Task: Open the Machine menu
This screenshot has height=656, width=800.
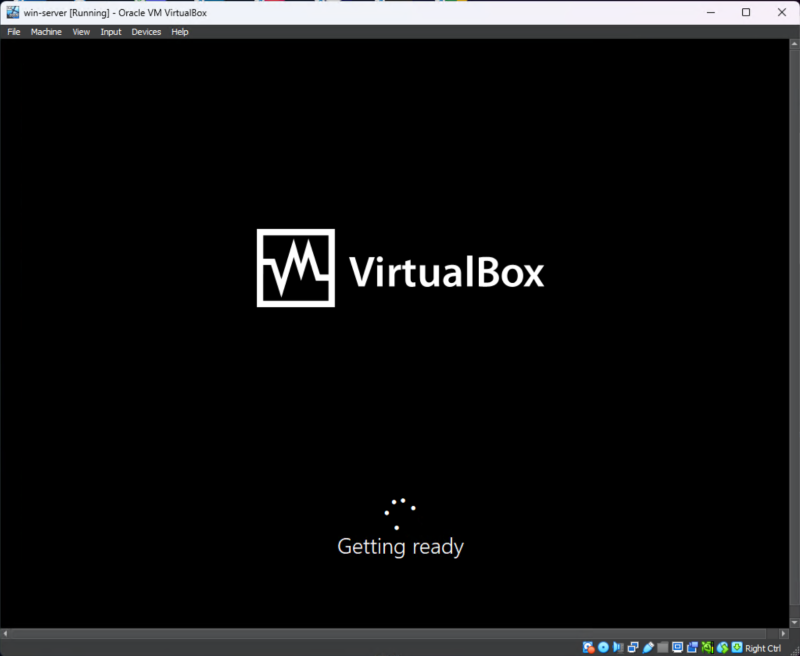Action: click(46, 31)
